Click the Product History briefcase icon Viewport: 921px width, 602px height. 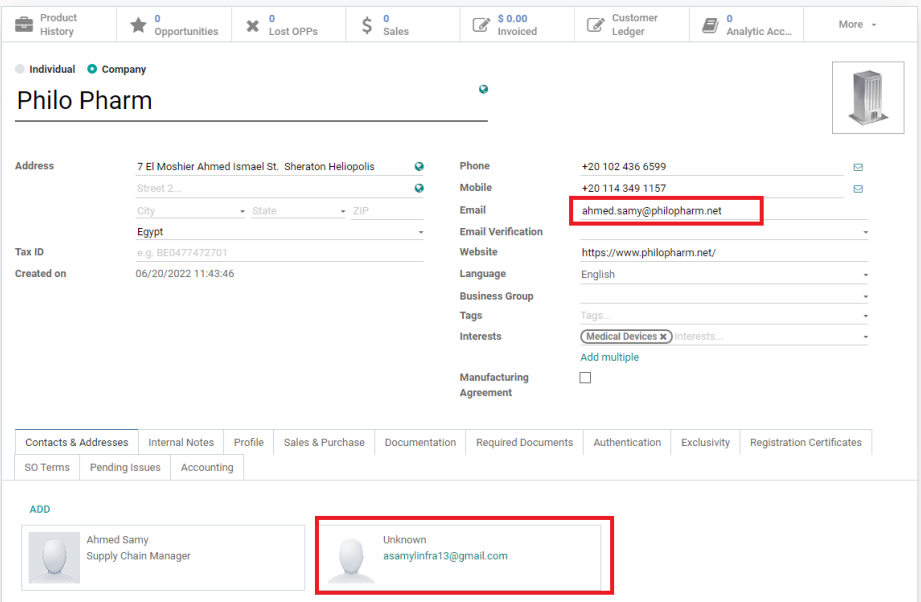(24, 25)
